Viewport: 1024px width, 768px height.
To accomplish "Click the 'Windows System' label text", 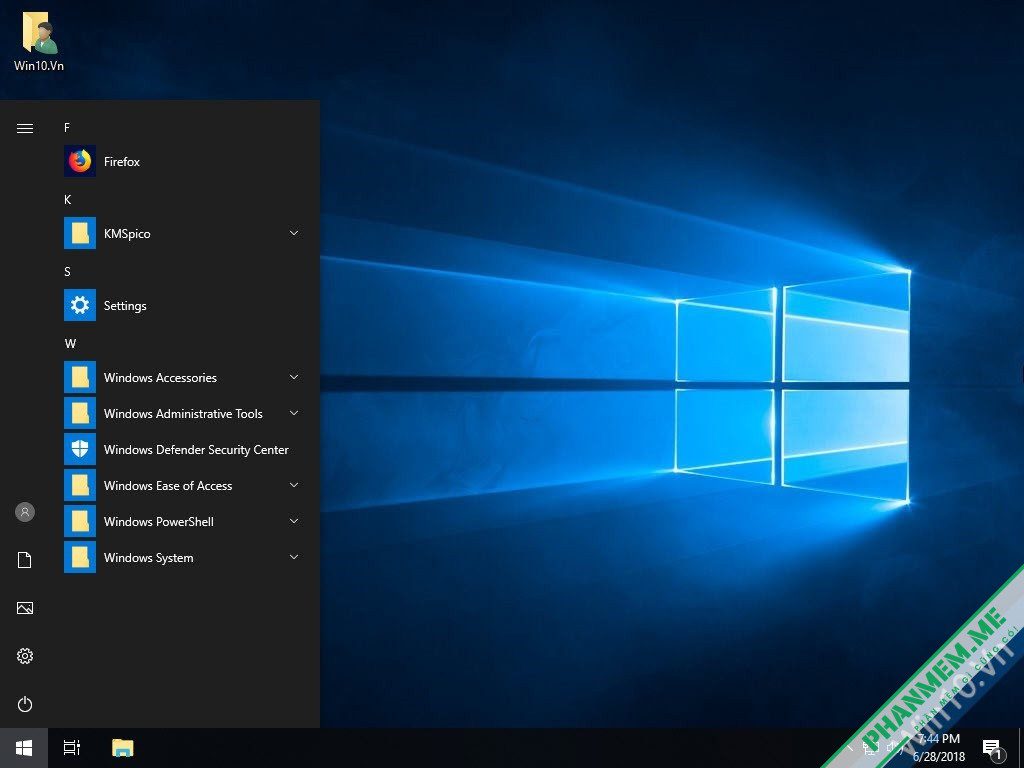I will (148, 558).
